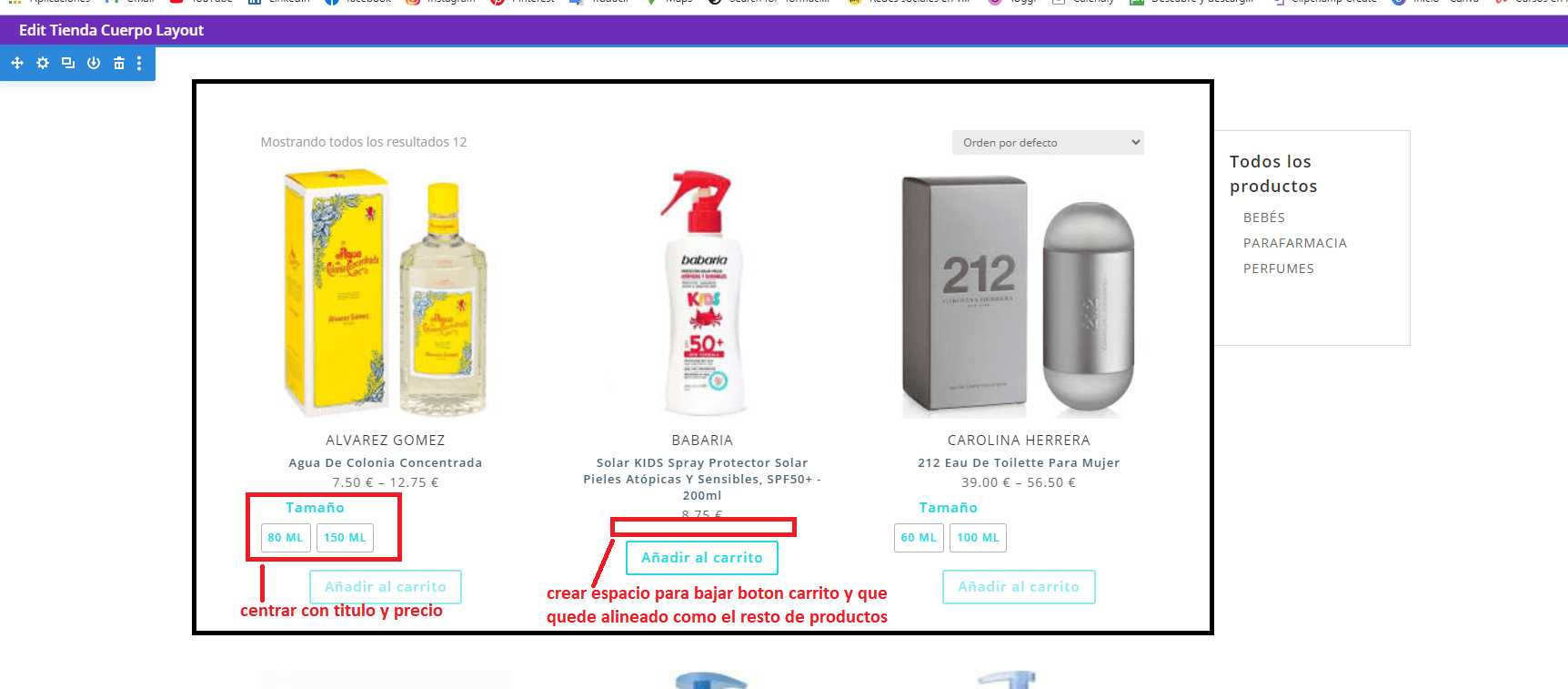Duplicate the section with clone icon

[x=68, y=63]
